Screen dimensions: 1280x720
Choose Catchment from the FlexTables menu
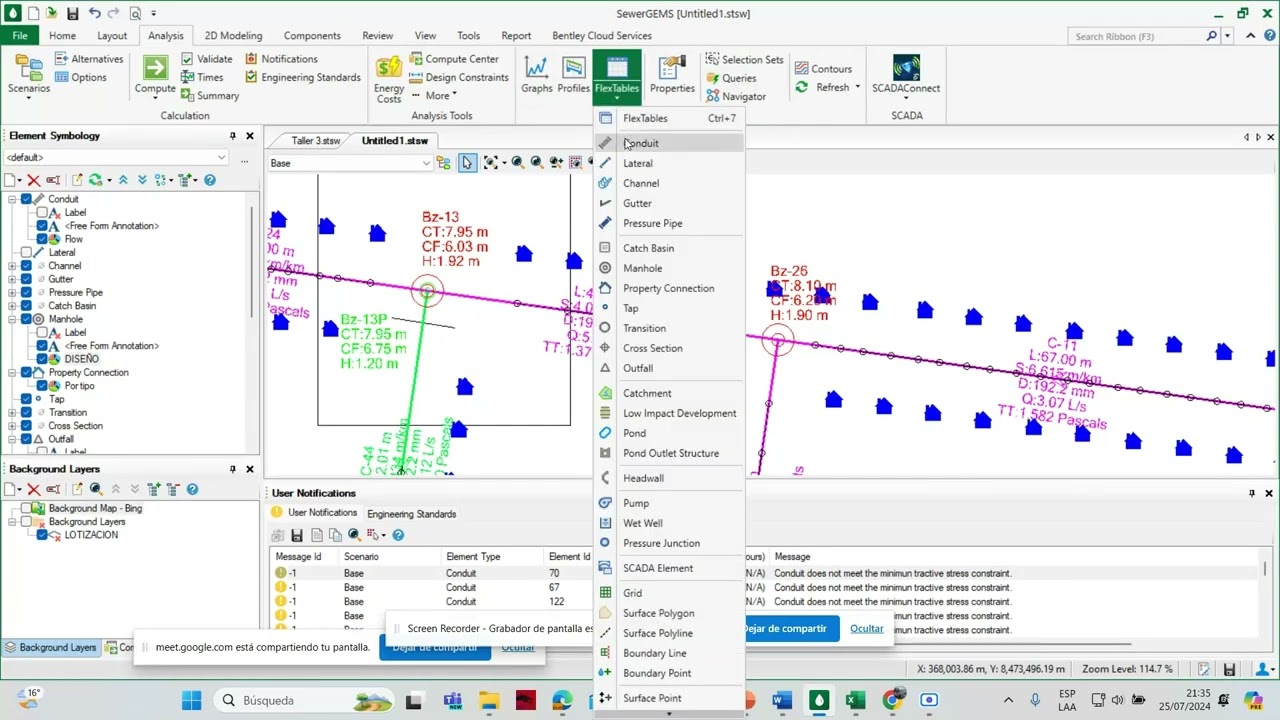tap(669, 393)
